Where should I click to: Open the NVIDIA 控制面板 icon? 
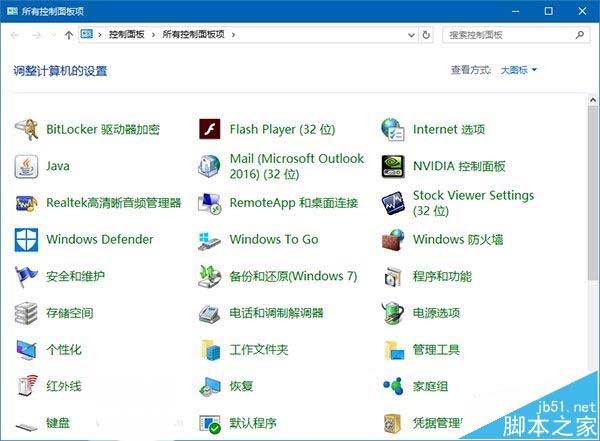tap(393, 166)
